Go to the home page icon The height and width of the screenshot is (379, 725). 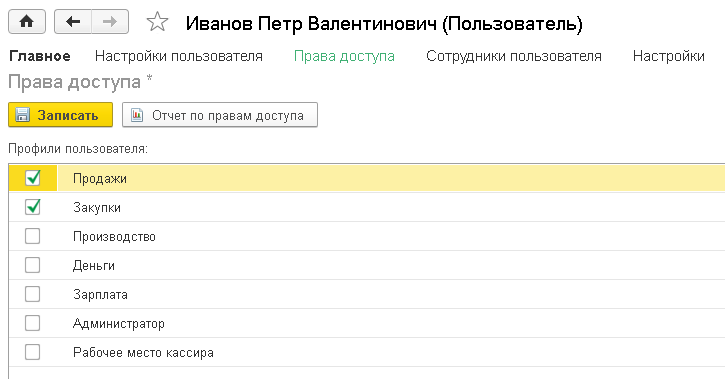tap(27, 22)
